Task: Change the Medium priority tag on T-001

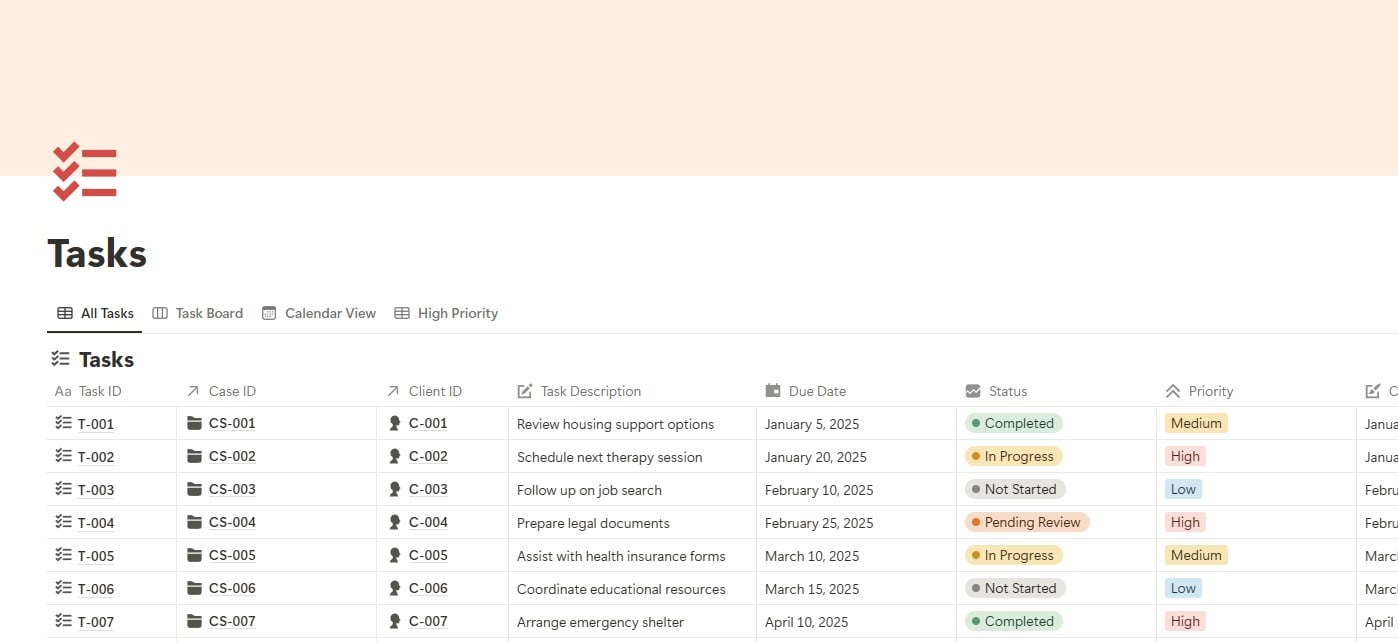Action: coord(1196,424)
